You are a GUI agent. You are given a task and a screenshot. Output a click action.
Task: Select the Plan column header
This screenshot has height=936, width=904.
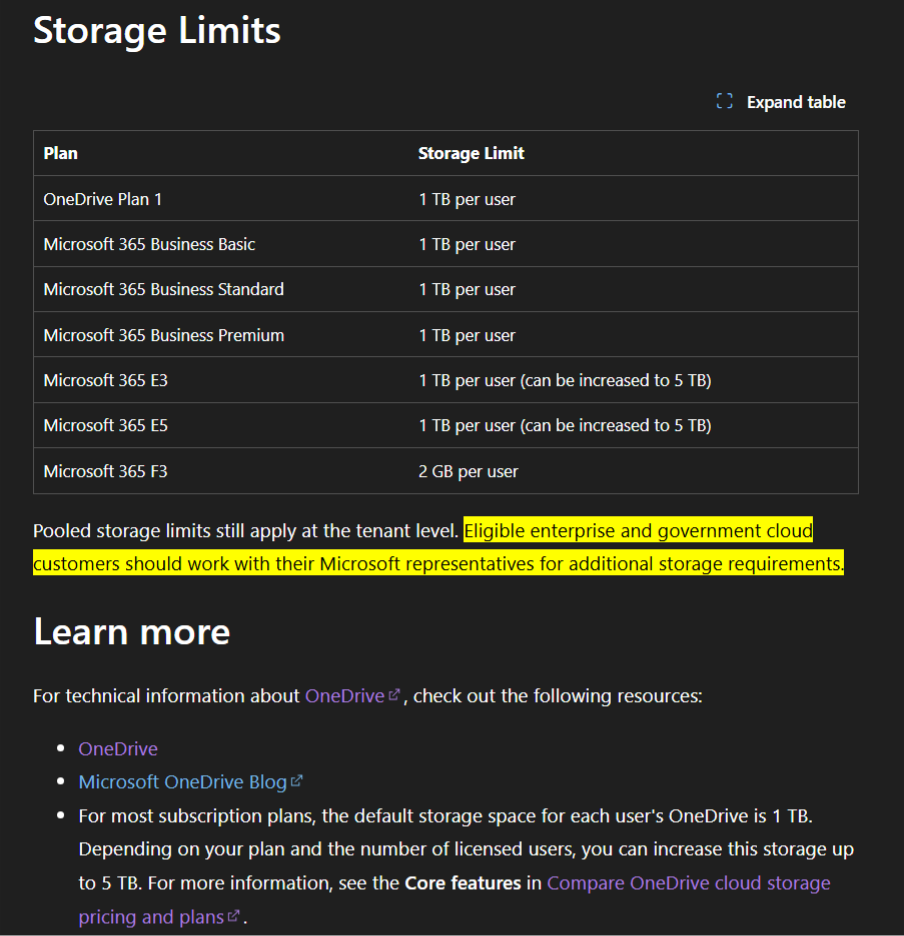tap(60, 153)
